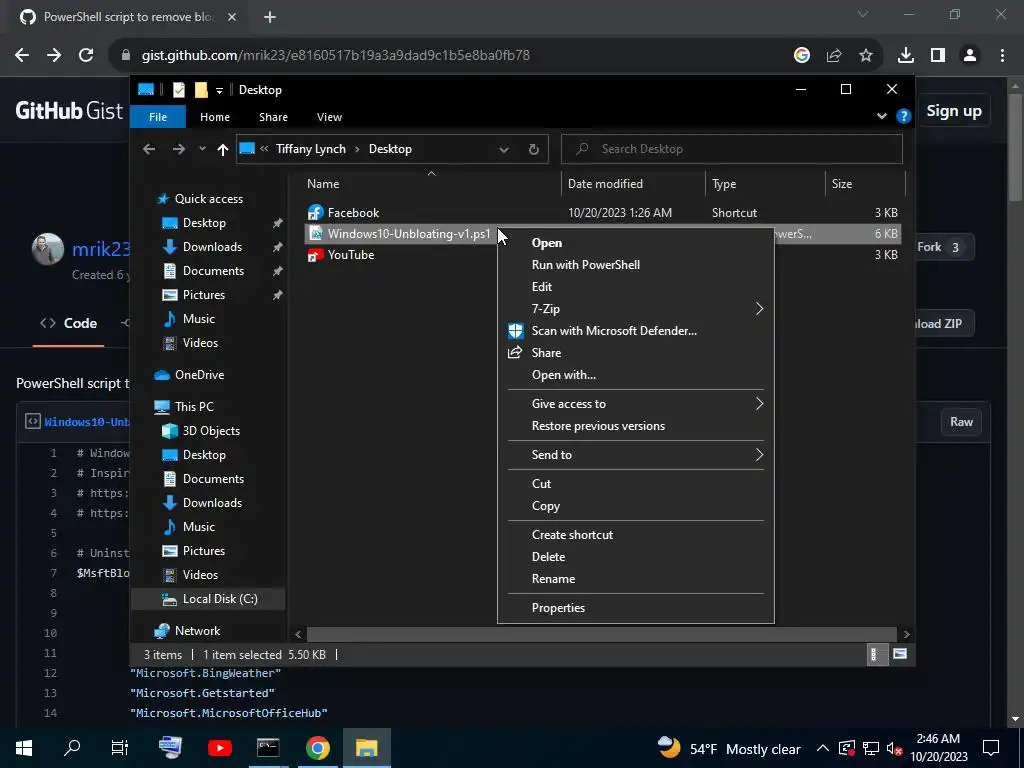
Task: Open the Explorer File tab
Action: click(158, 117)
